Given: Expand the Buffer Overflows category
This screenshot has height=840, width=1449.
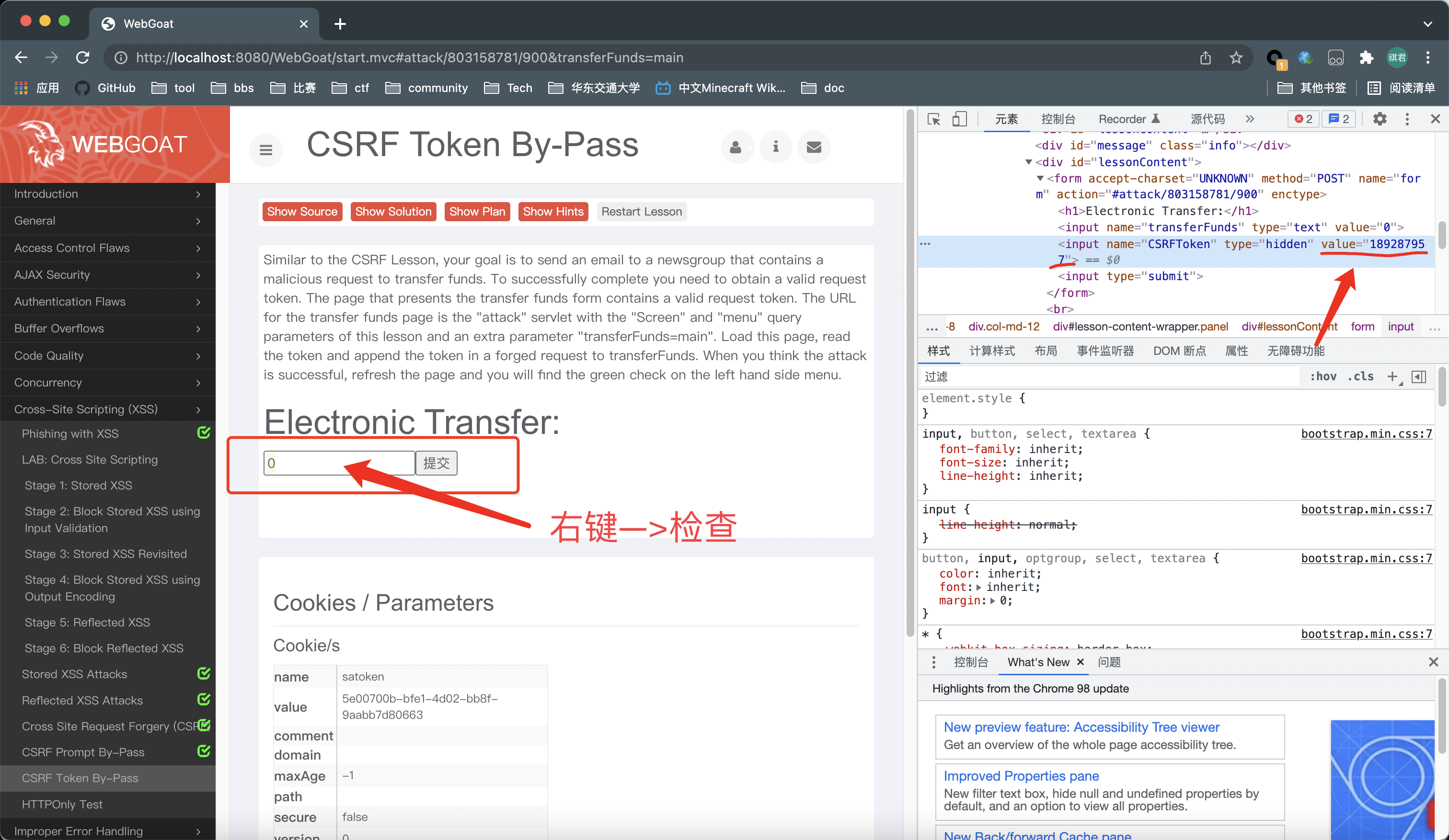Looking at the screenshot, I should coord(107,328).
